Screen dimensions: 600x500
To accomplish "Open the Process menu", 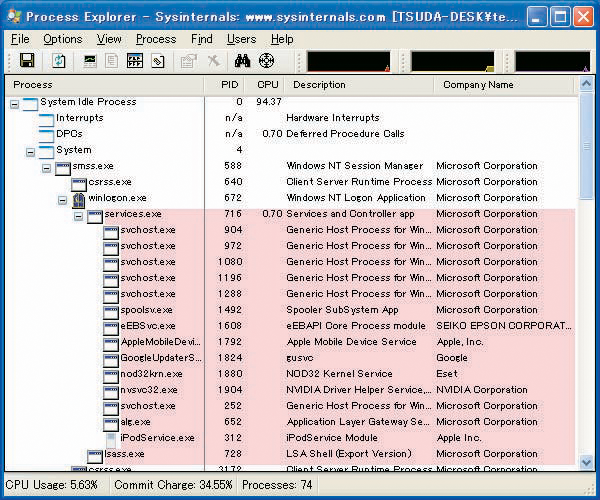I will tap(156, 39).
